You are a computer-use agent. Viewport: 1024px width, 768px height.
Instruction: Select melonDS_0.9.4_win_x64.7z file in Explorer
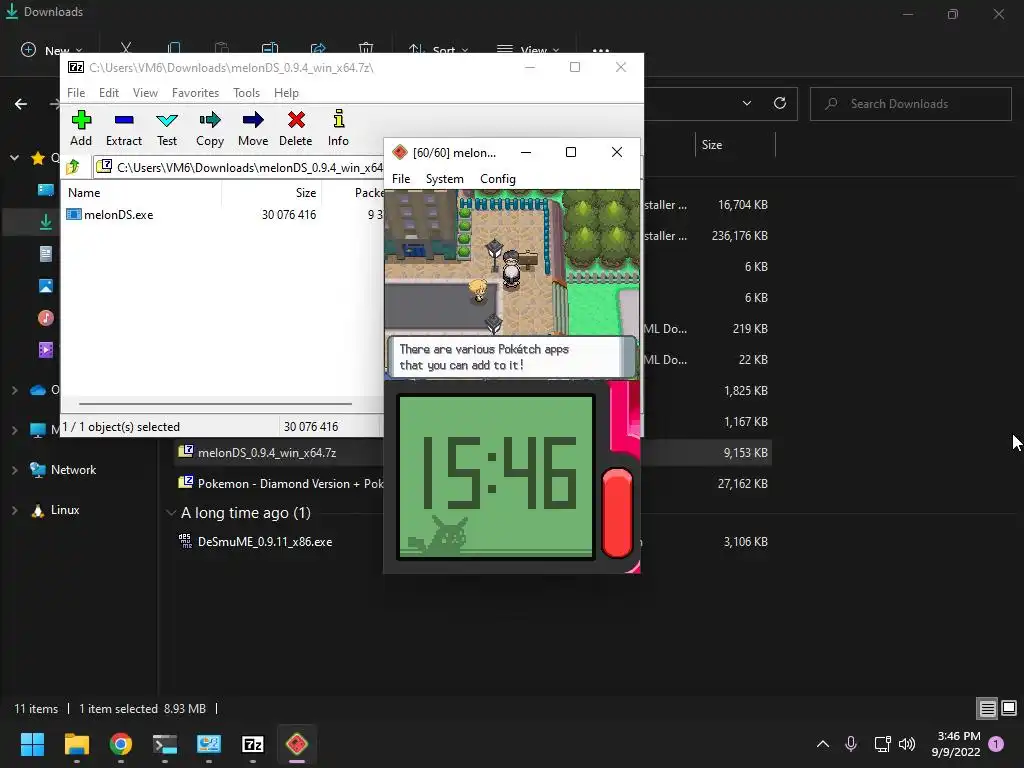coord(266,453)
